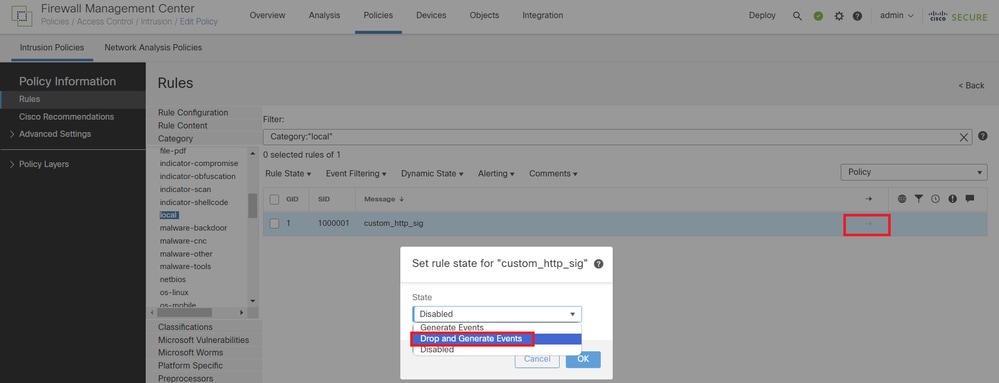The width and height of the screenshot is (999, 383).
Task: Select the indicator-compromise category
Action: coord(199,163)
